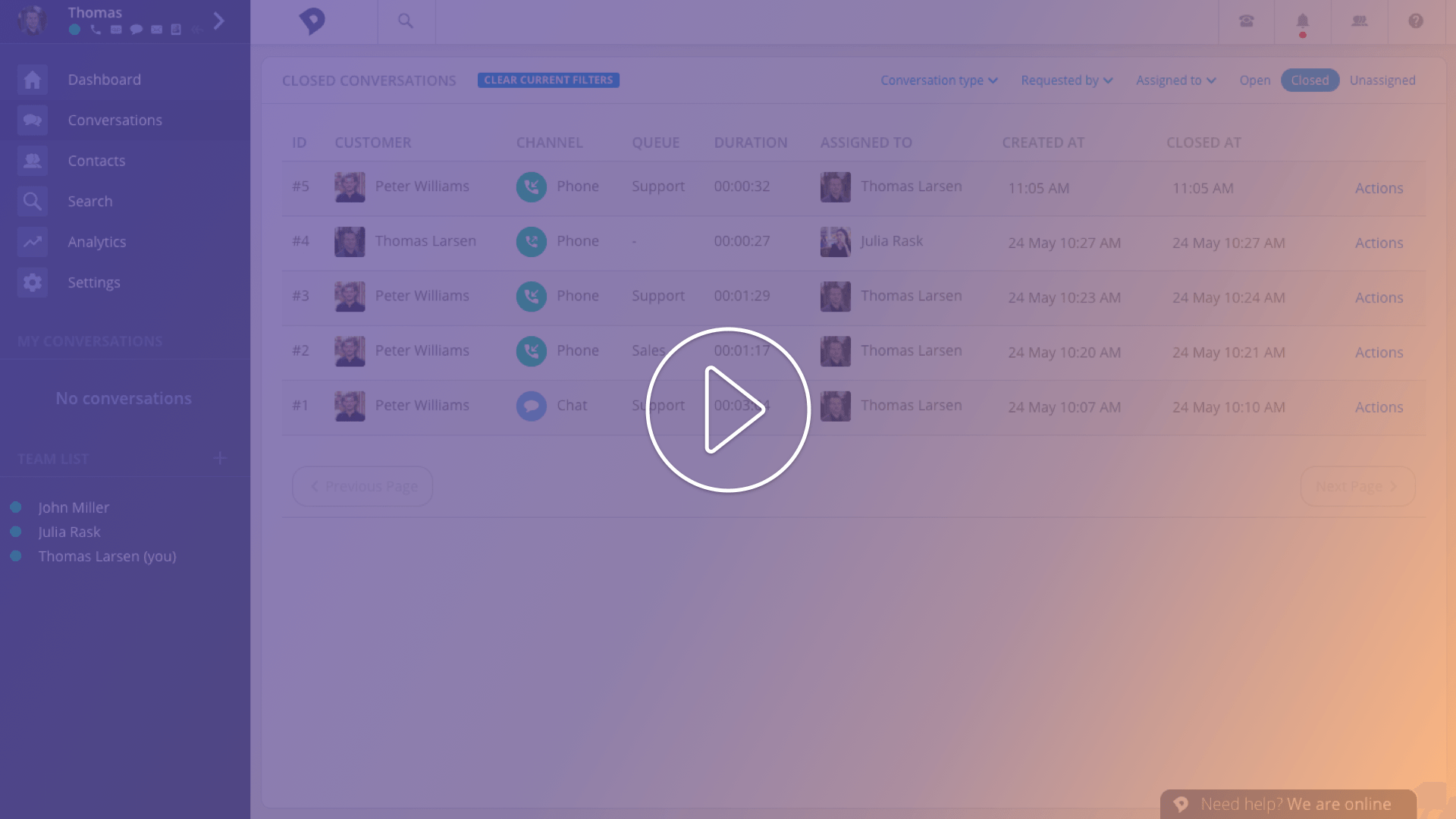This screenshot has height=819, width=1456.
Task: Go to Dashboard in sidebar
Action: click(104, 80)
